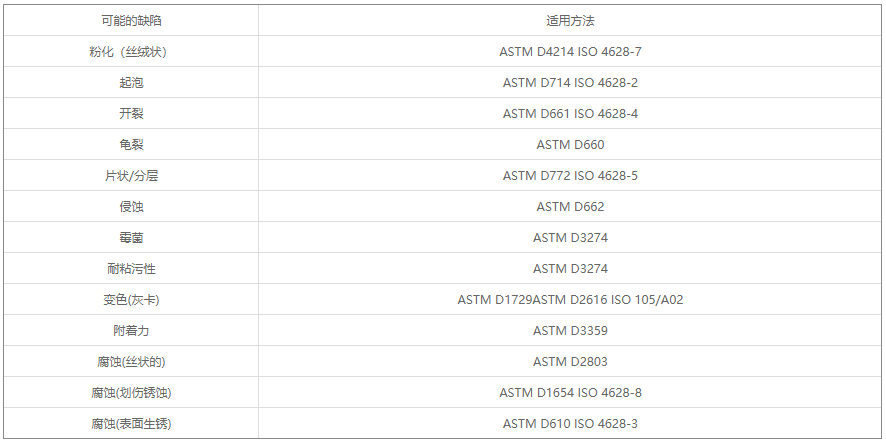Select the 粉化（丝绒状）defect cell
This screenshot has height=443, width=886.
pos(130,51)
